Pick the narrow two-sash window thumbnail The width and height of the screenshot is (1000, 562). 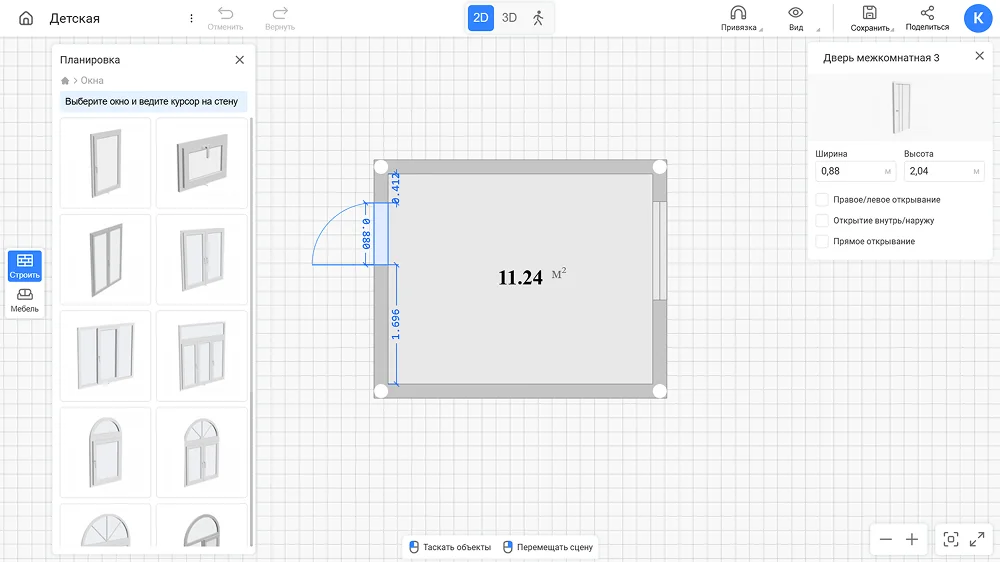105,259
